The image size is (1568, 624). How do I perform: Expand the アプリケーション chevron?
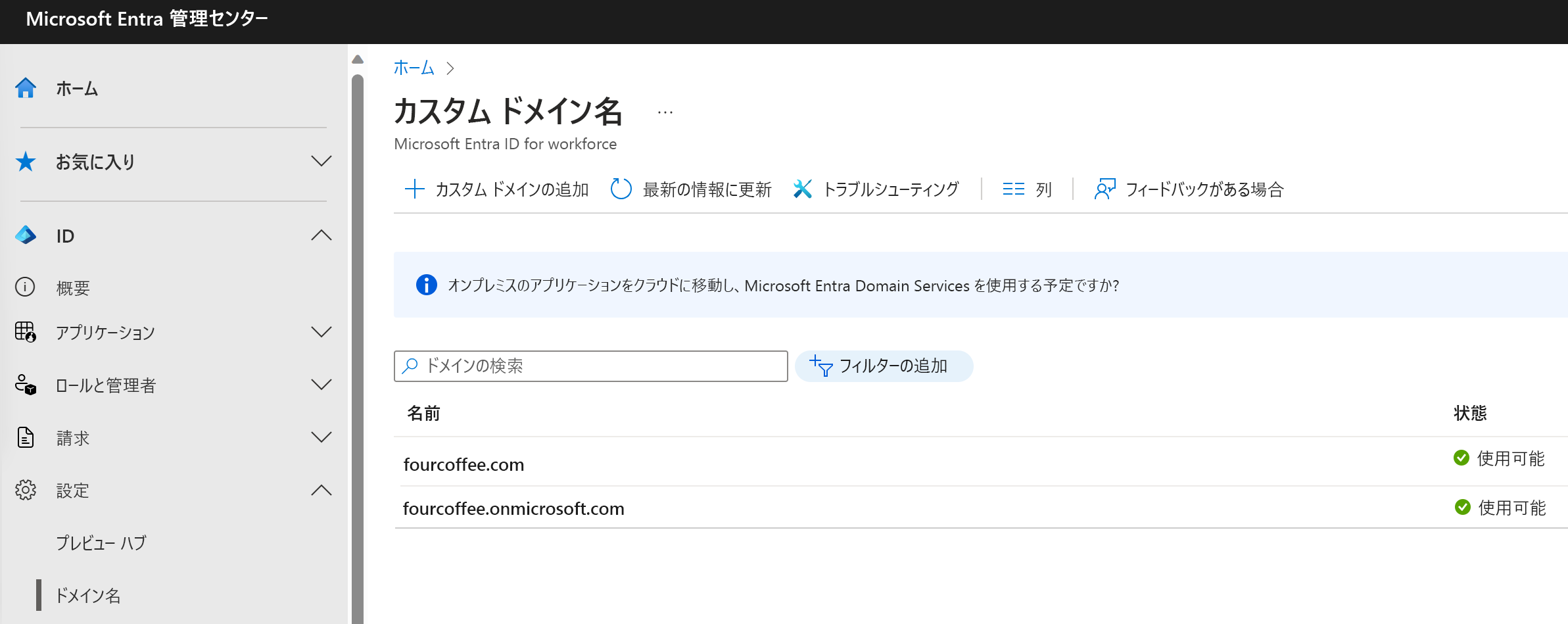(x=321, y=331)
